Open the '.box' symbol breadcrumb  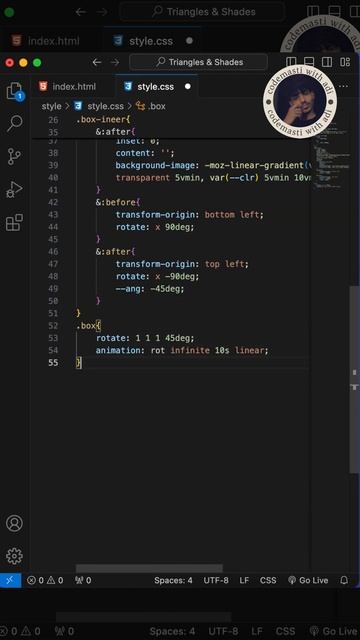click(151, 106)
